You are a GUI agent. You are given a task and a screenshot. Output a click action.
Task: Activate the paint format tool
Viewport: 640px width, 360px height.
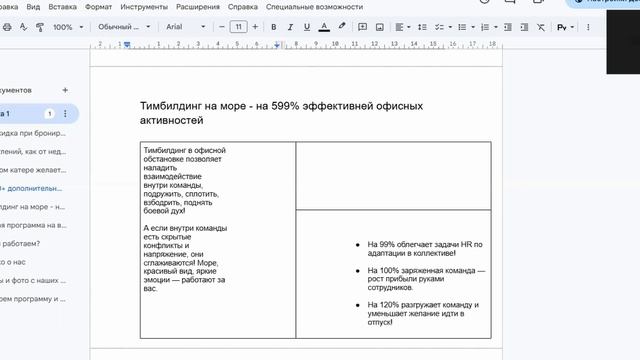click(40, 27)
